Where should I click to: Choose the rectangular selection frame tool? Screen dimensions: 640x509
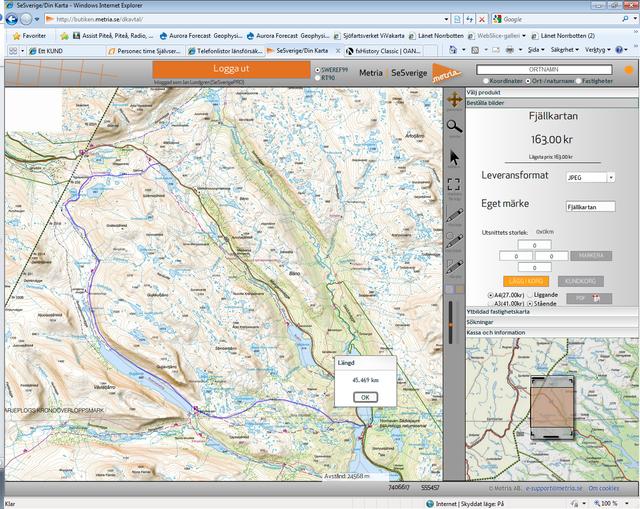coord(454,185)
